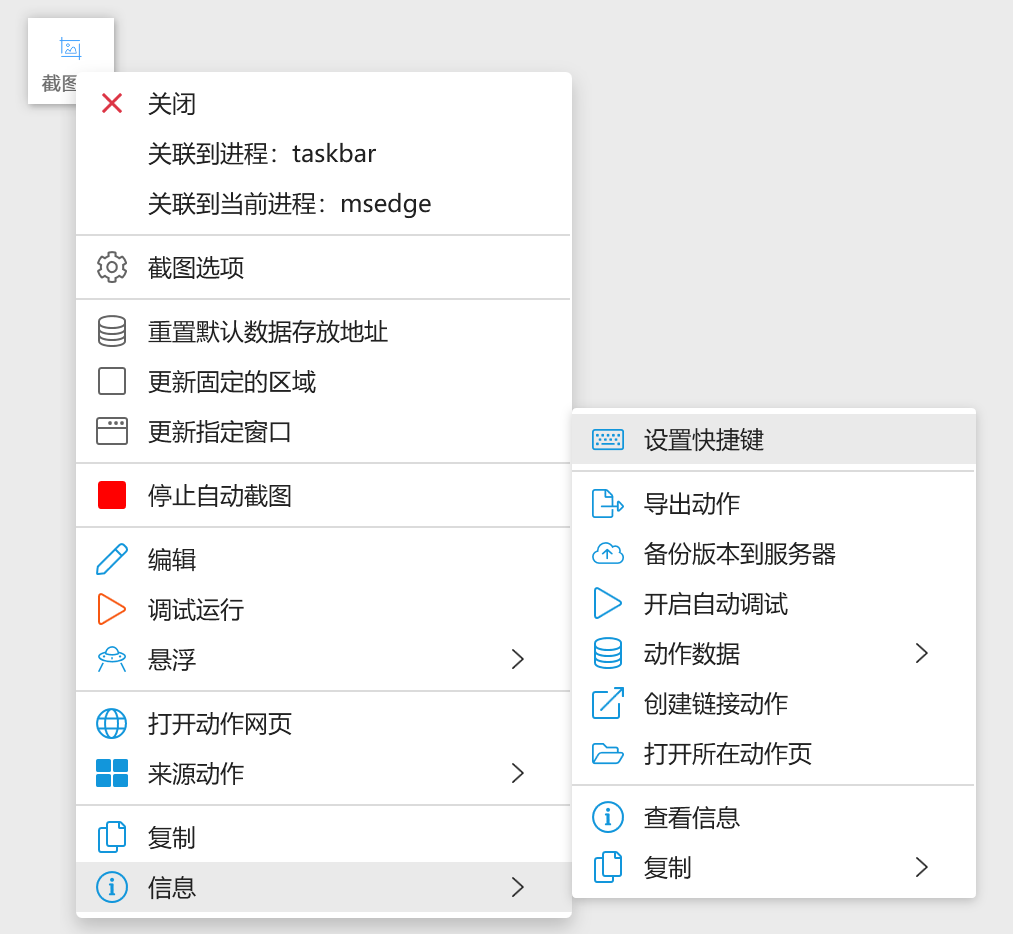
Task: Expand the 悬浮 submenu arrow
Action: 517,659
